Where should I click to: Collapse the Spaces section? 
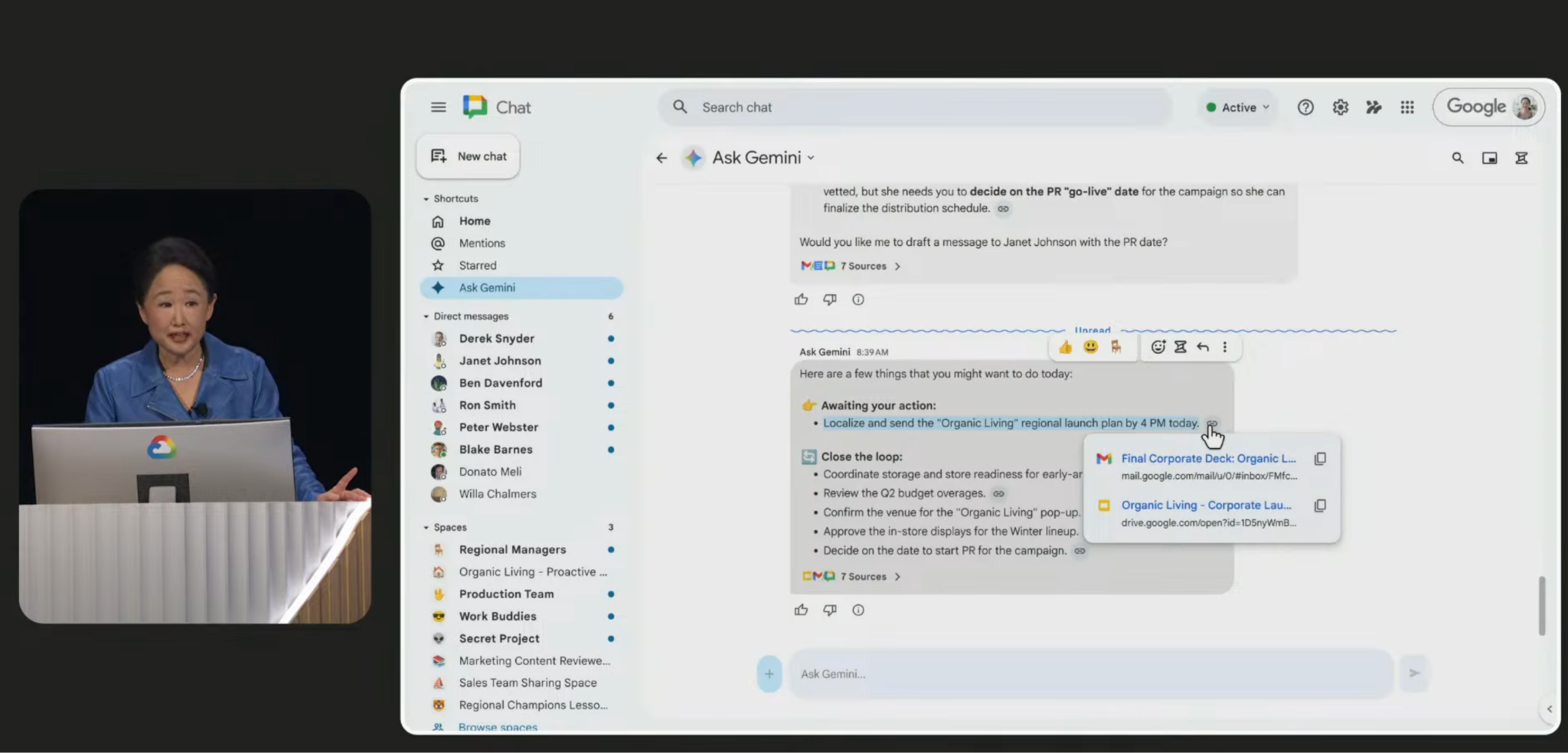[x=426, y=528]
